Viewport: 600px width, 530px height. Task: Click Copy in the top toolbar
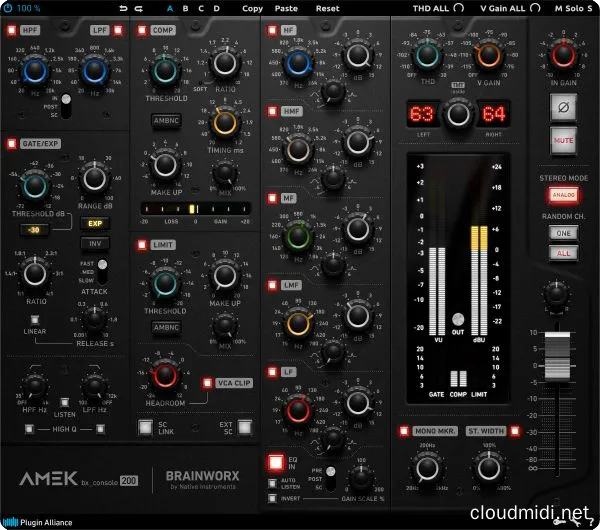coord(254,8)
